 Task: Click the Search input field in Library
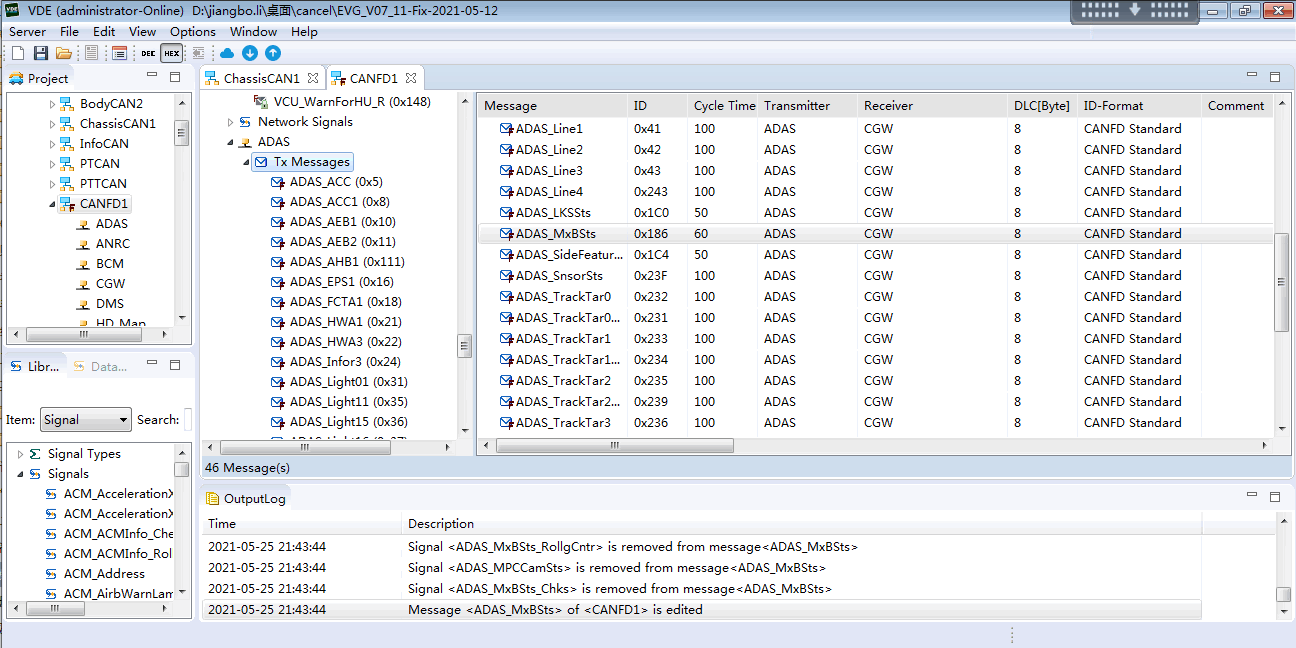[x=188, y=420]
